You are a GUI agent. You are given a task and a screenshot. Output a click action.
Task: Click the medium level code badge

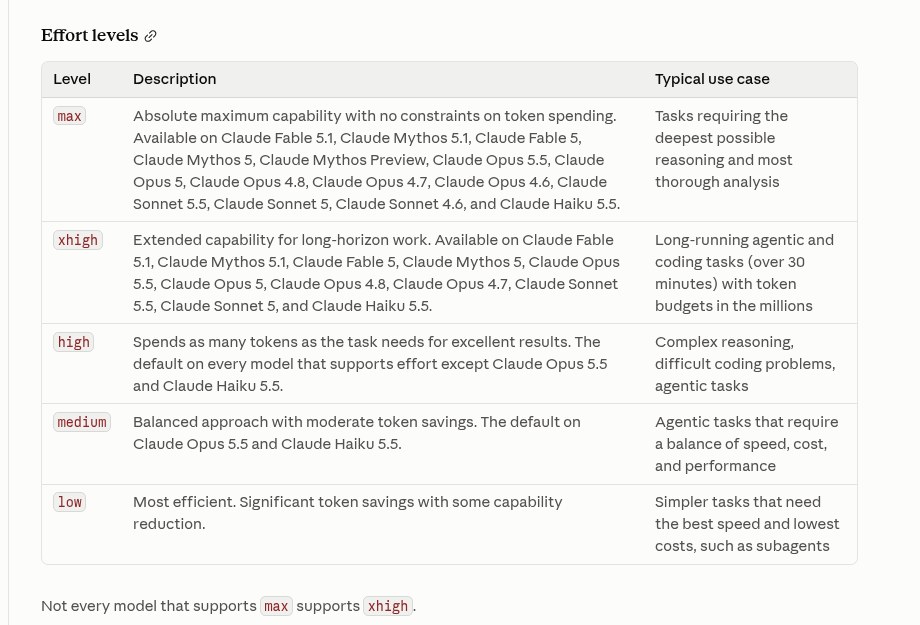[82, 422]
